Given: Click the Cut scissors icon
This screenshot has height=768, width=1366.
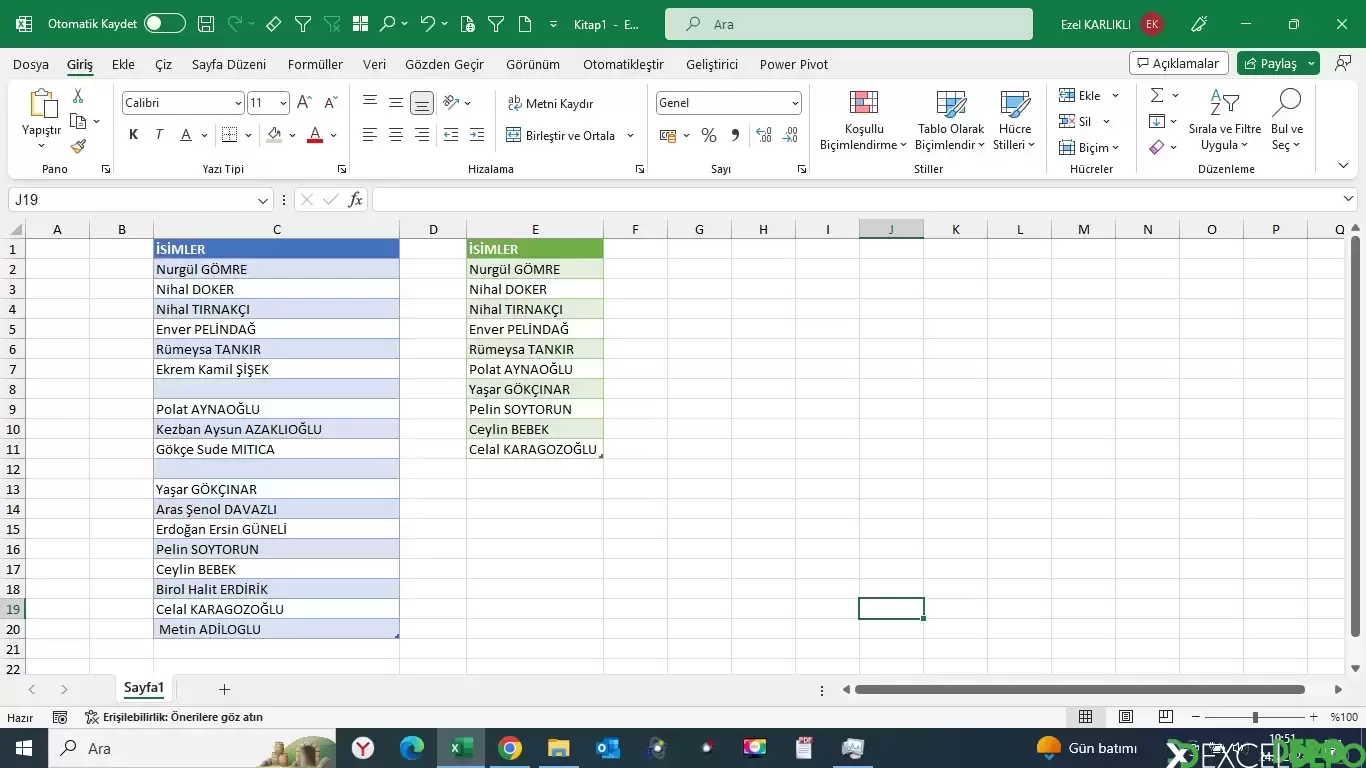Looking at the screenshot, I should point(78,96).
